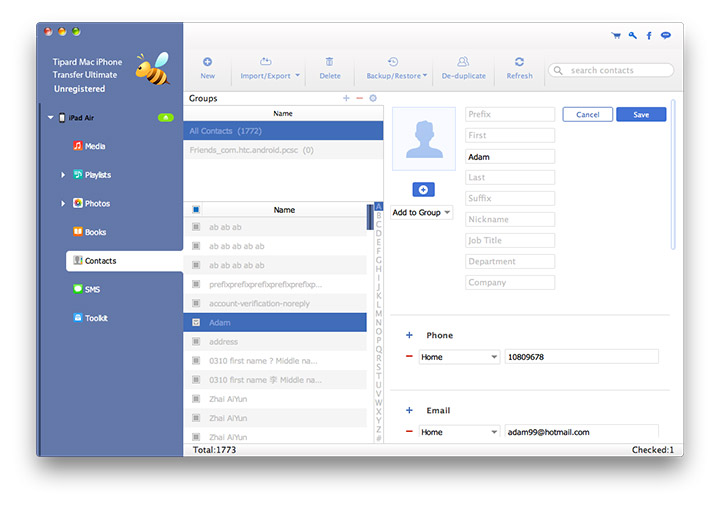Remove group with the minus icon
720x507 pixels.
(x=360, y=98)
